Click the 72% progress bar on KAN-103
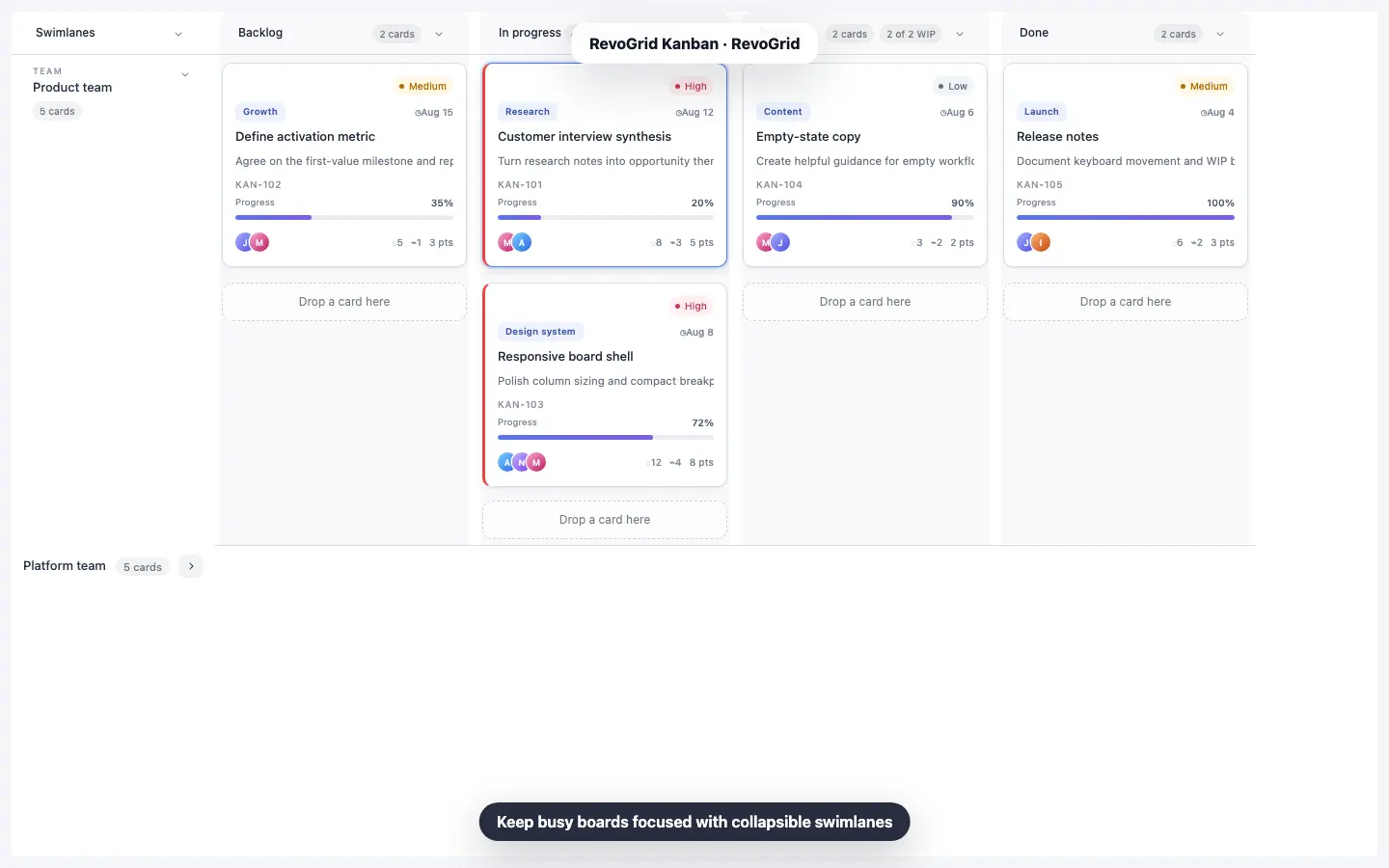 pos(606,438)
